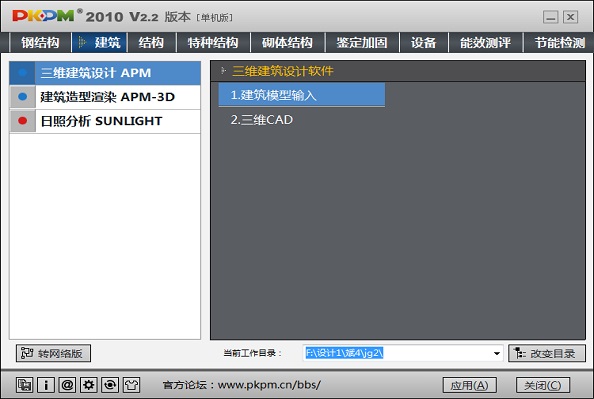
Task: Click the shirt-shaped skin icon
Action: (131, 385)
